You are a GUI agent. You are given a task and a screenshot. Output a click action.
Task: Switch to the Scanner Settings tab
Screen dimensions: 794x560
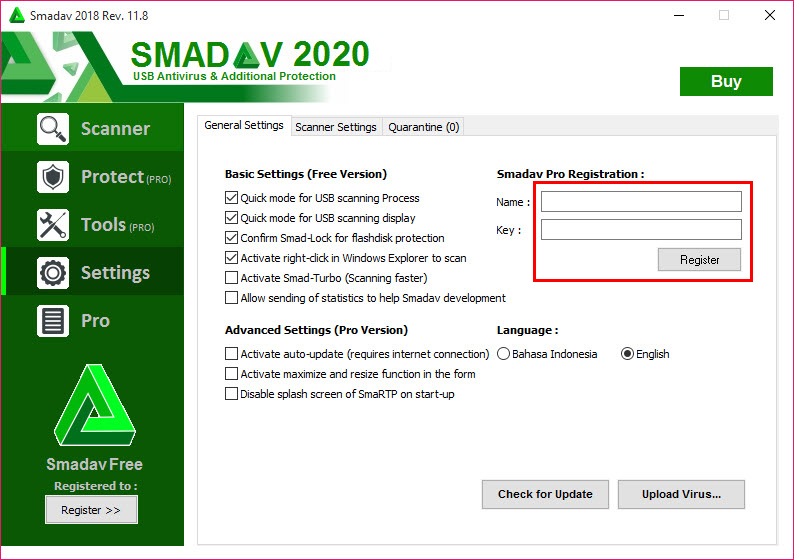[336, 127]
